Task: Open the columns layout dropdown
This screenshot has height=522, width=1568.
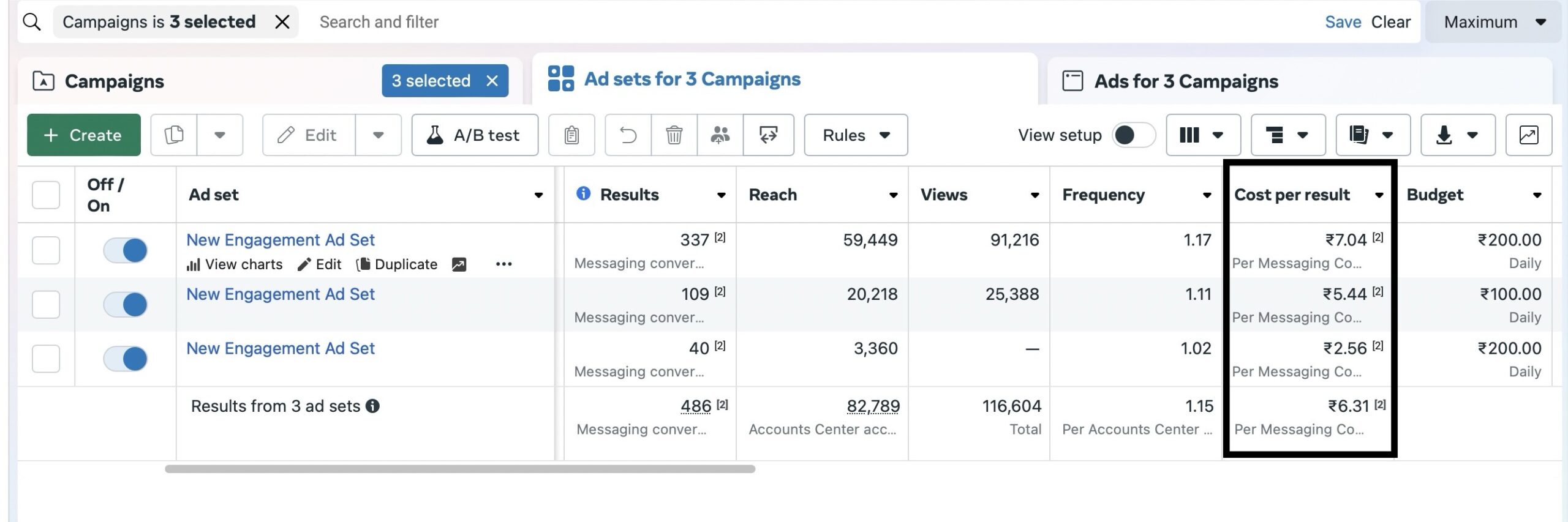Action: 1202,135
